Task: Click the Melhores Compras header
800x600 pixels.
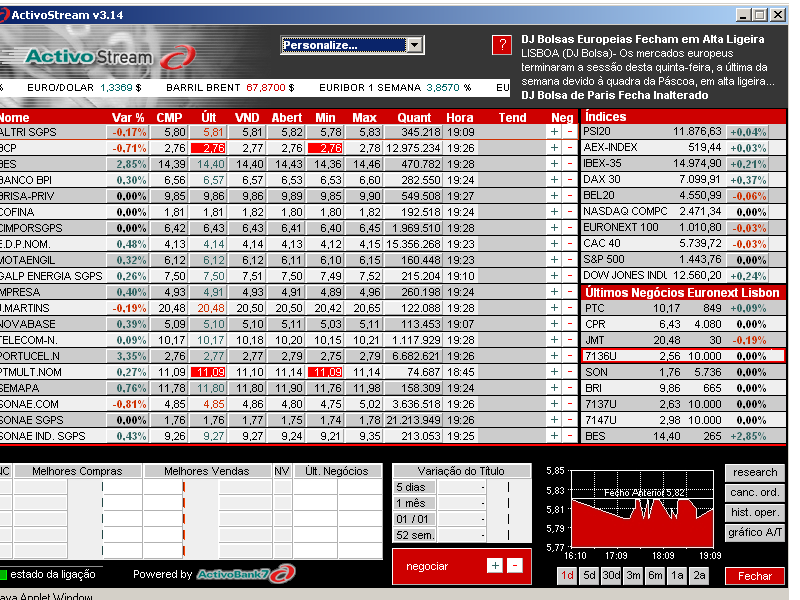Action: coord(77,471)
